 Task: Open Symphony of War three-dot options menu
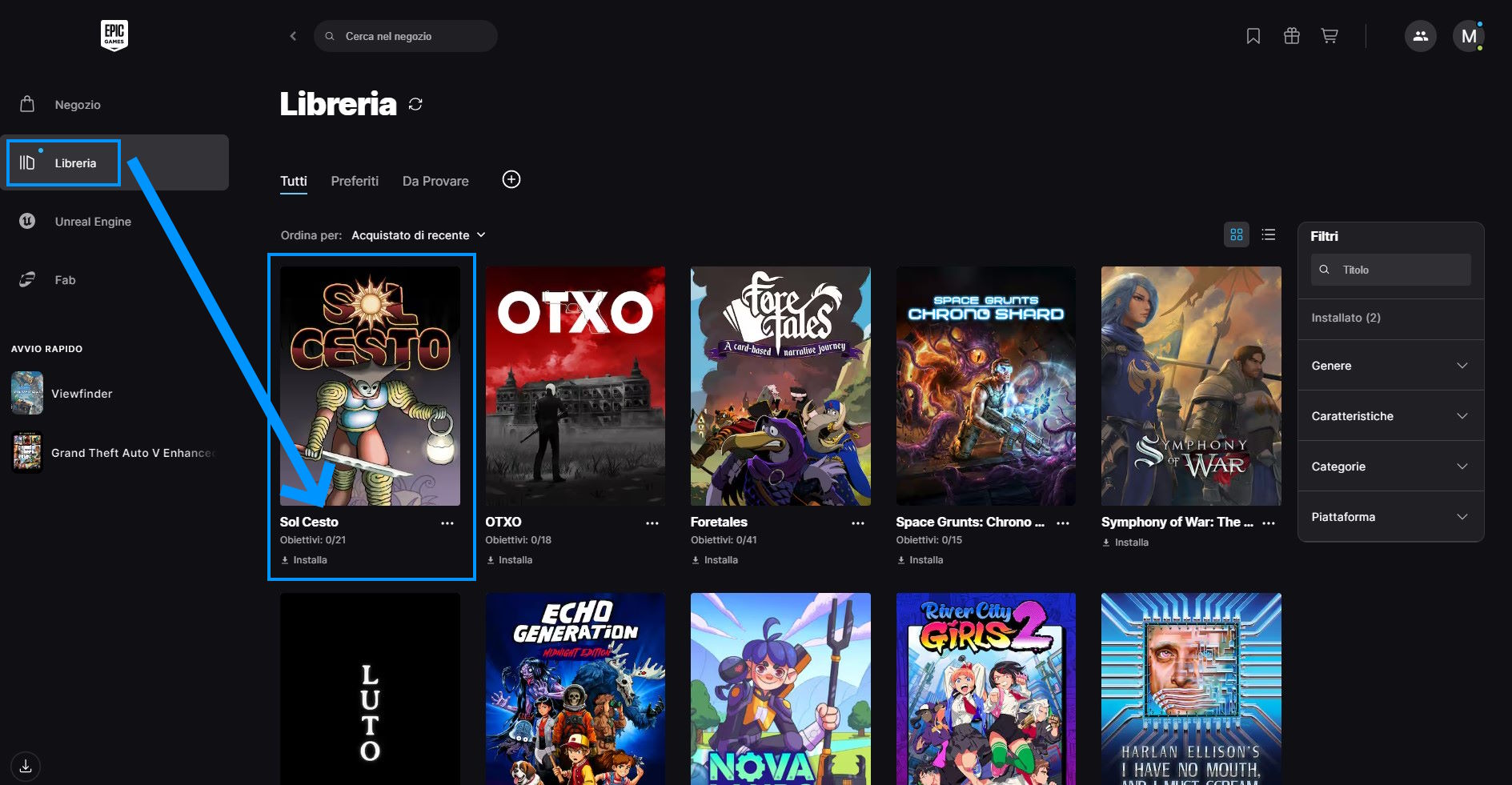pyautogui.click(x=1269, y=523)
